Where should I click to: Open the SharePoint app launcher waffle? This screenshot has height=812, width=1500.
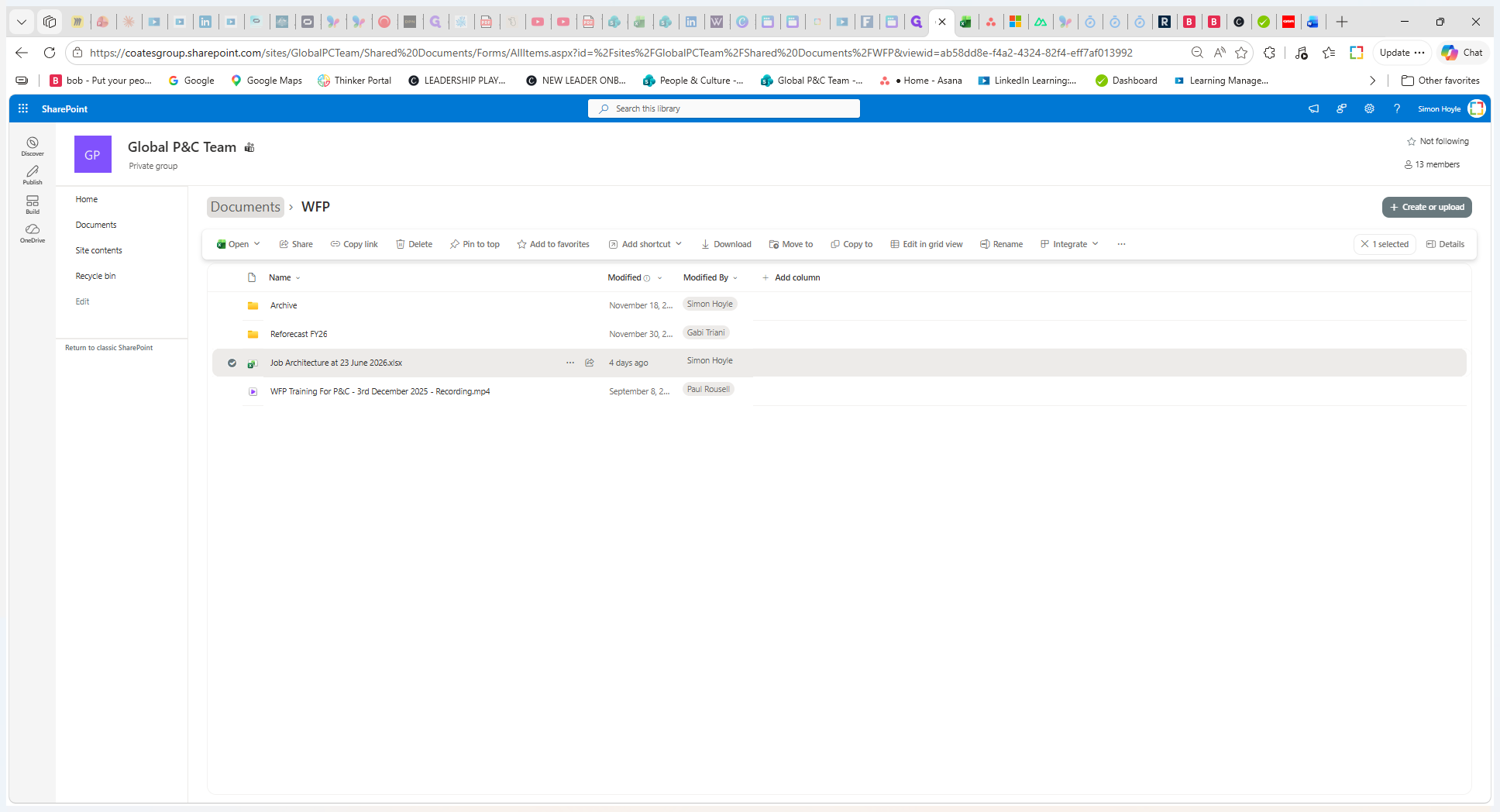coord(23,108)
